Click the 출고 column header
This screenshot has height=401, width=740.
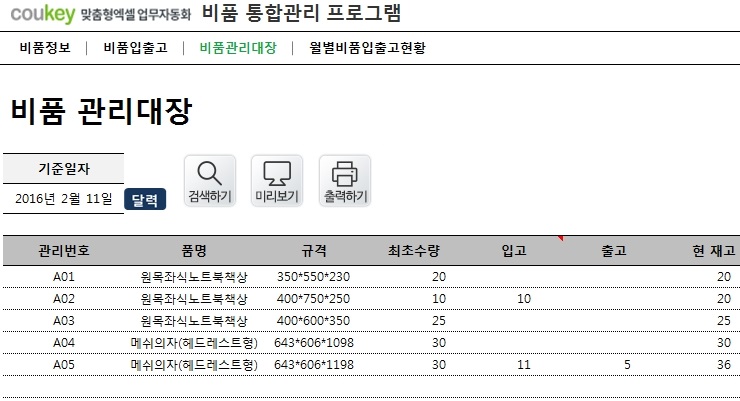pyautogui.click(x=614, y=251)
